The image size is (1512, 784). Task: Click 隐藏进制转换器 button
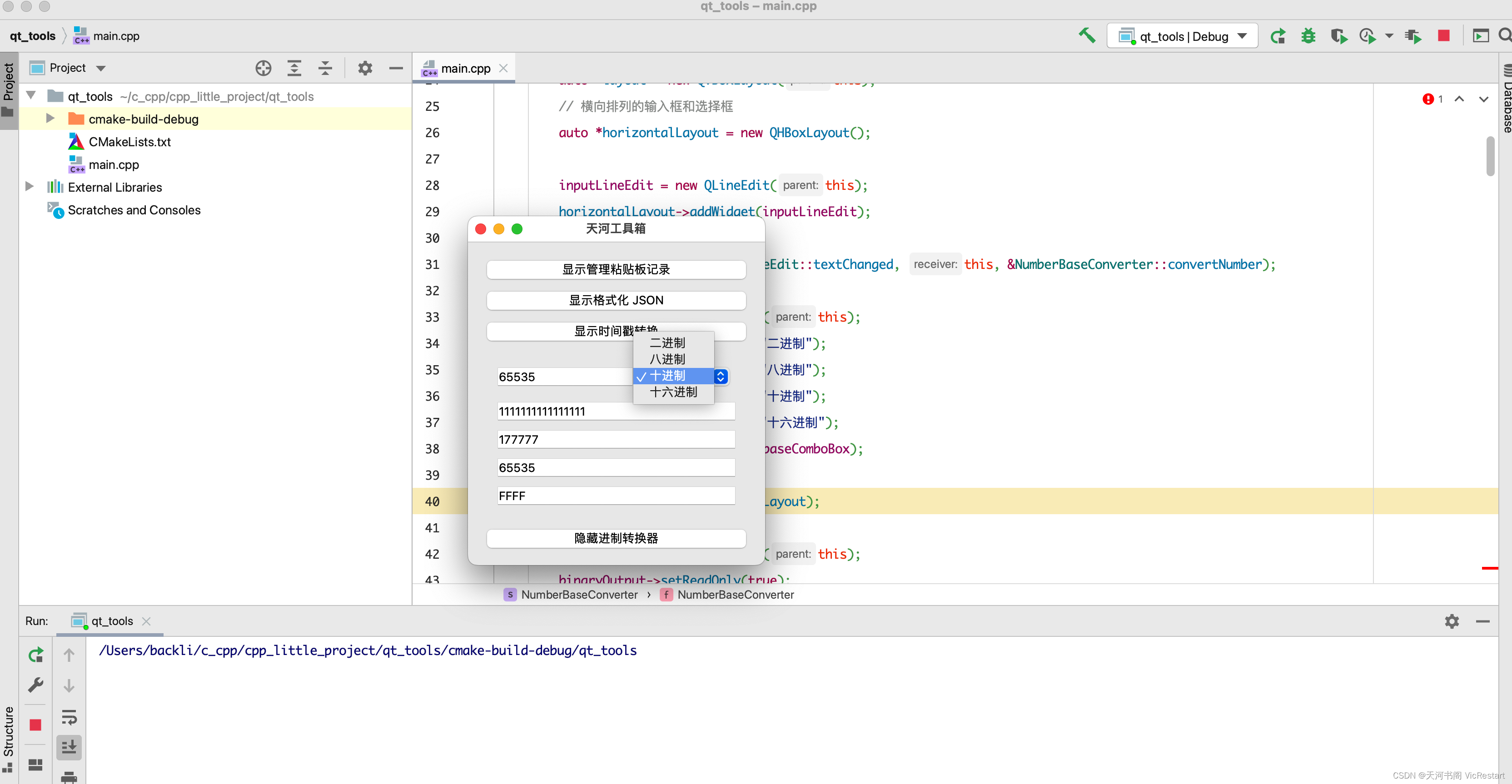point(616,538)
